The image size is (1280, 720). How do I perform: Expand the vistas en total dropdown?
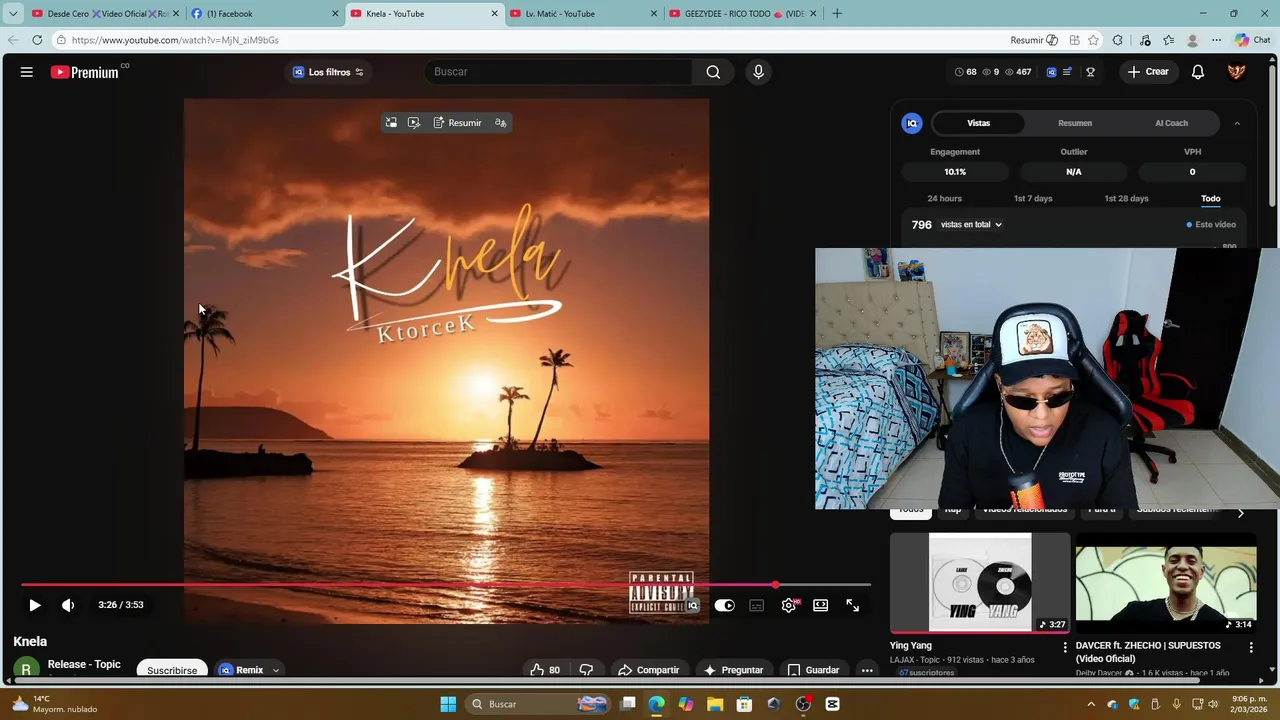pyautogui.click(x=971, y=225)
